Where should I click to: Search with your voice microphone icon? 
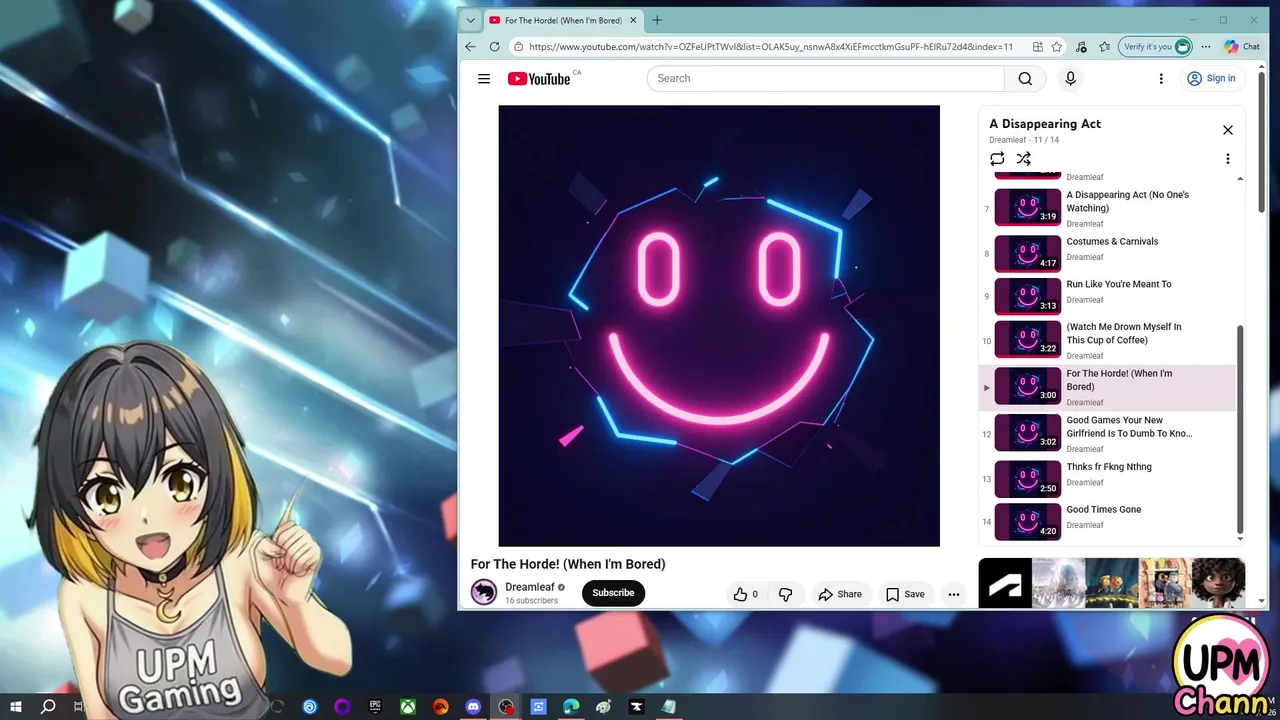tap(1070, 79)
